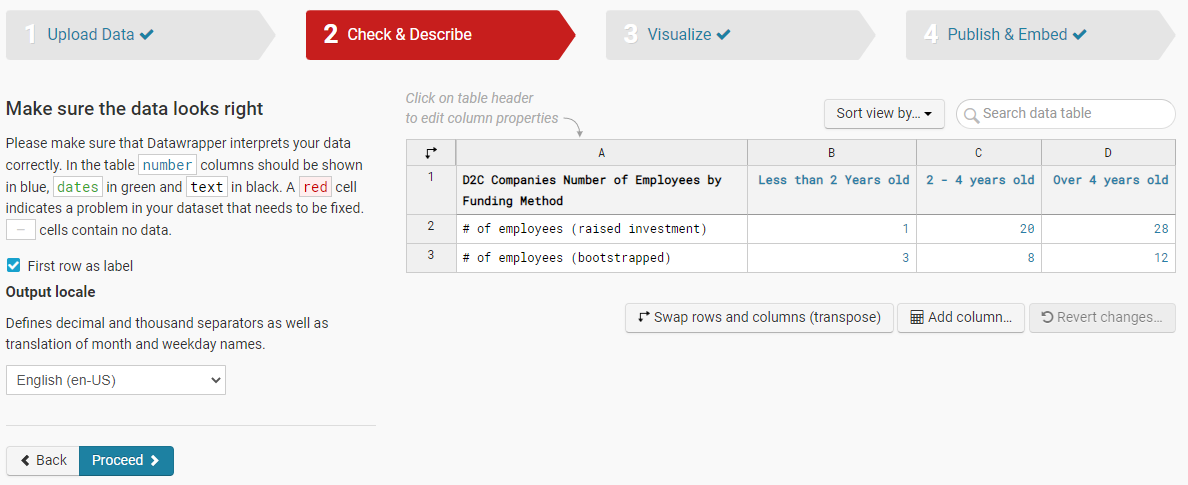The height and width of the screenshot is (485, 1188).
Task: Go to step 4 Publish & Embed
Action: pyautogui.click(x=1040, y=35)
